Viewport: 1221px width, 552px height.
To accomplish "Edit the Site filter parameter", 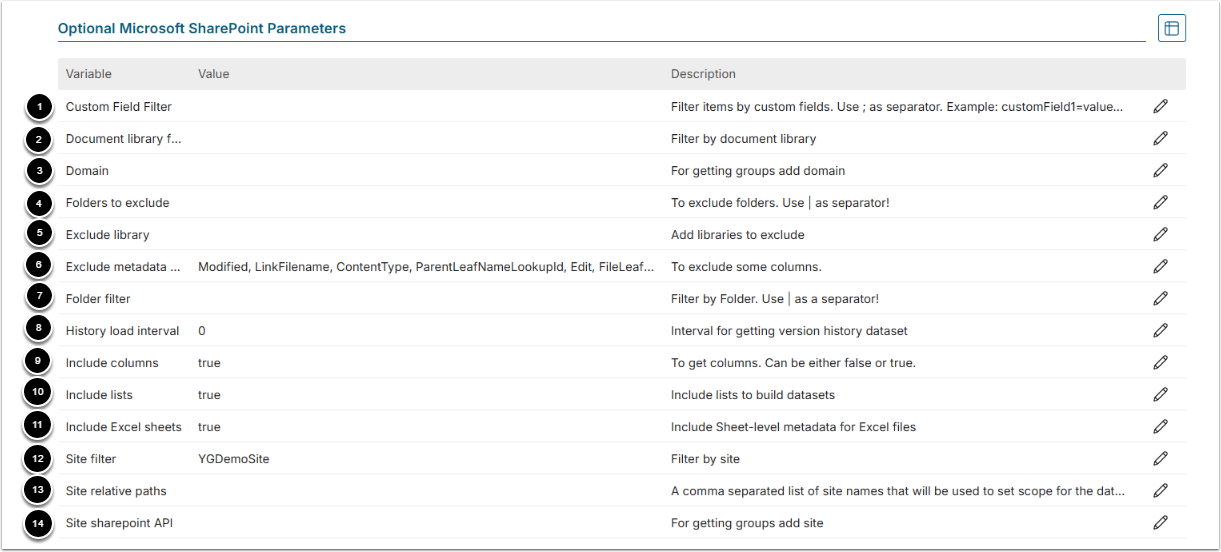I will click(x=1160, y=458).
